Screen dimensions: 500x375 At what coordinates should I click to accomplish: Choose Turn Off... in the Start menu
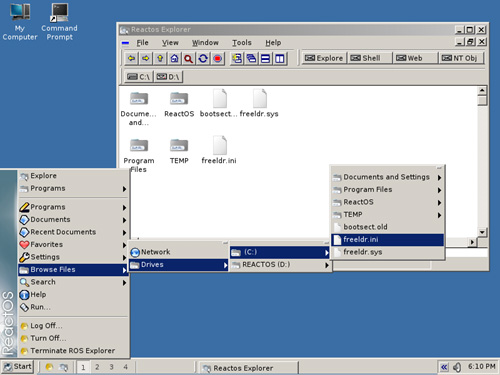click(x=73, y=338)
